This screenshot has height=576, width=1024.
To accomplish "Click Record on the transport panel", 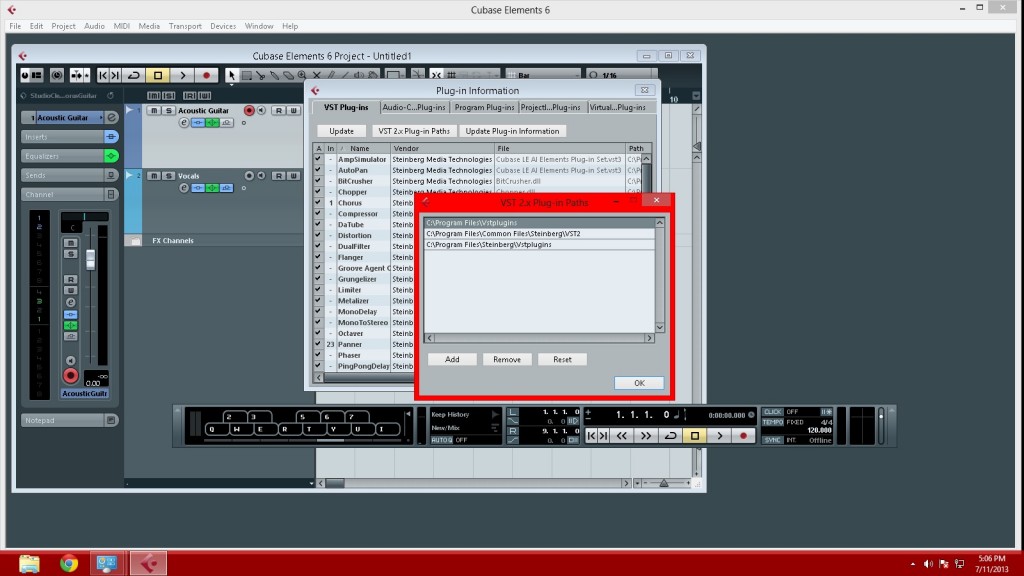I will pos(743,436).
